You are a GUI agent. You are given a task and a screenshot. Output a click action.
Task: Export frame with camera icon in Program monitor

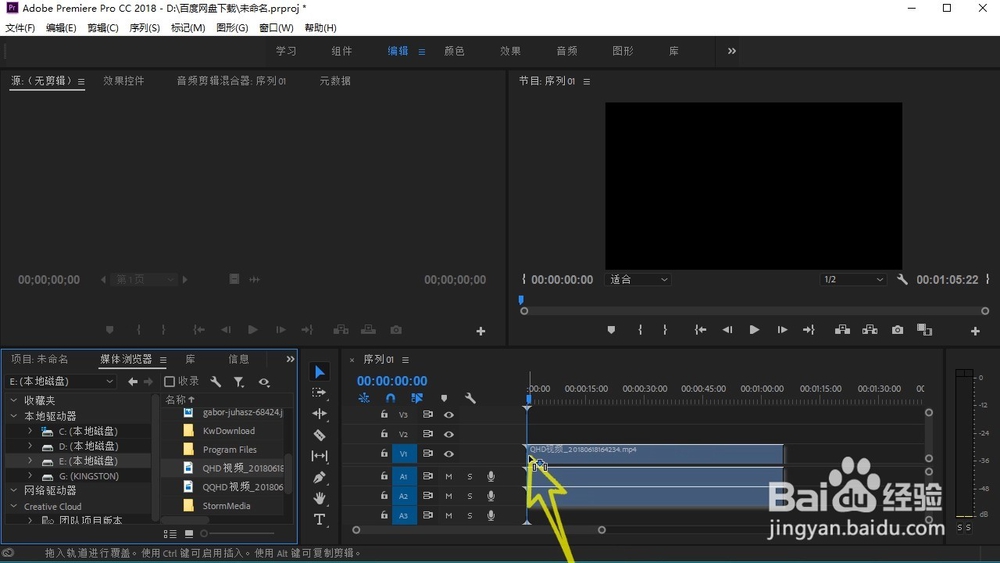(x=897, y=330)
